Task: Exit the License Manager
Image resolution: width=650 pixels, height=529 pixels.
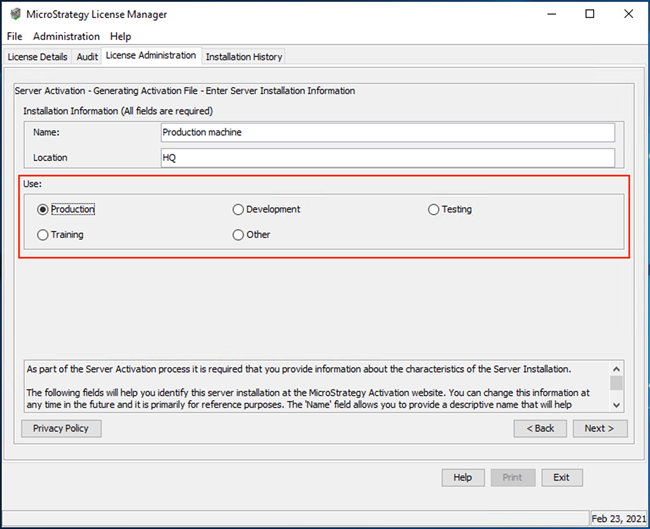Action: [561, 478]
